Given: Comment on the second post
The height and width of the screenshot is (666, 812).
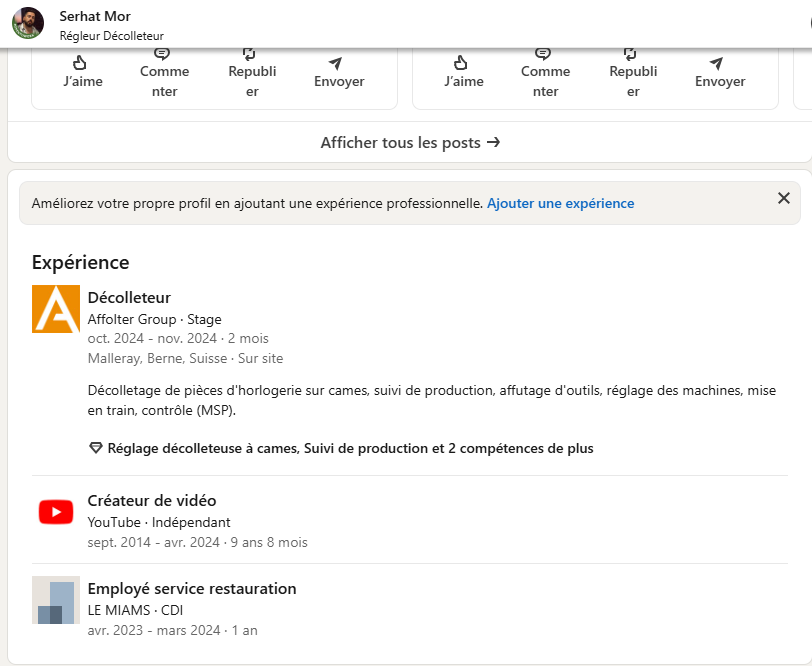Looking at the screenshot, I should [x=545, y=74].
